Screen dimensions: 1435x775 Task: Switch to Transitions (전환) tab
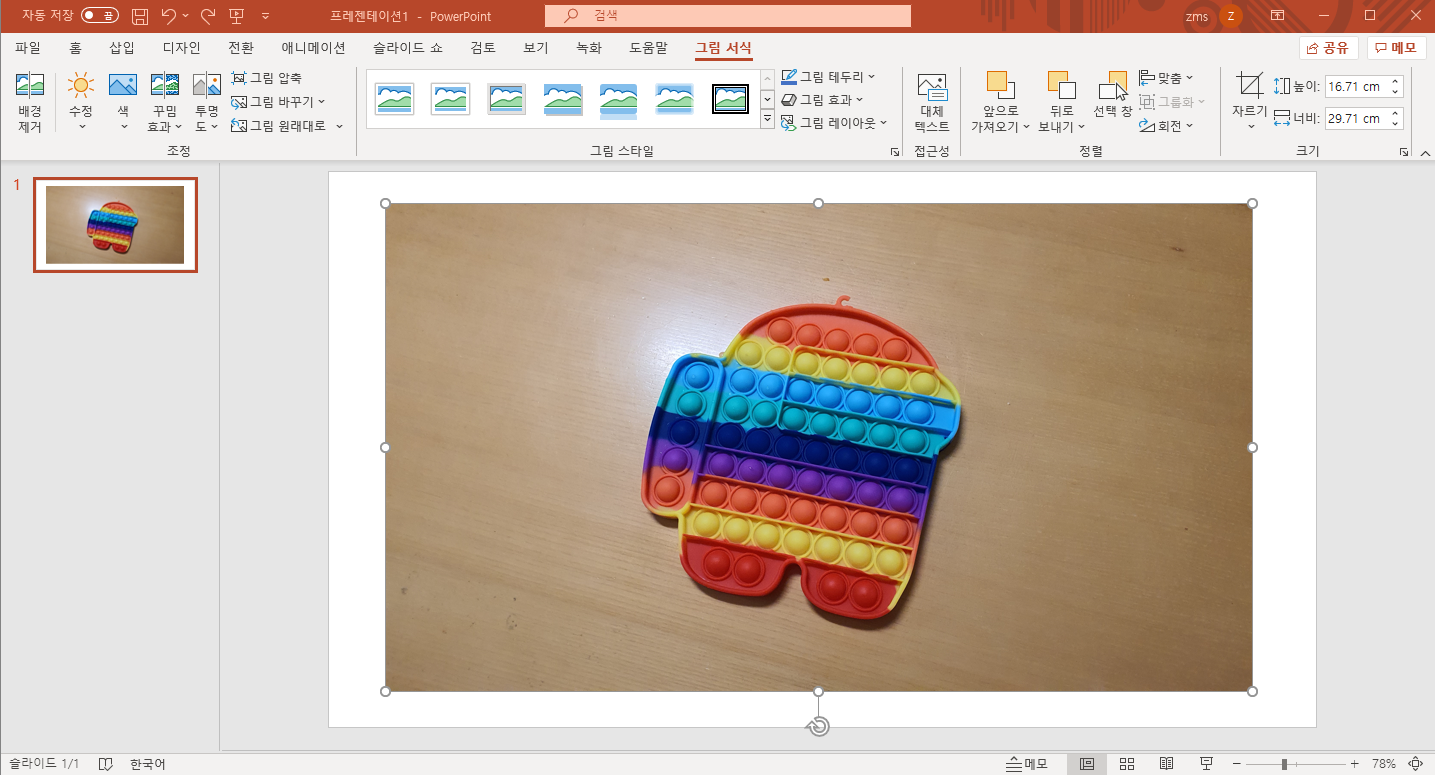241,47
